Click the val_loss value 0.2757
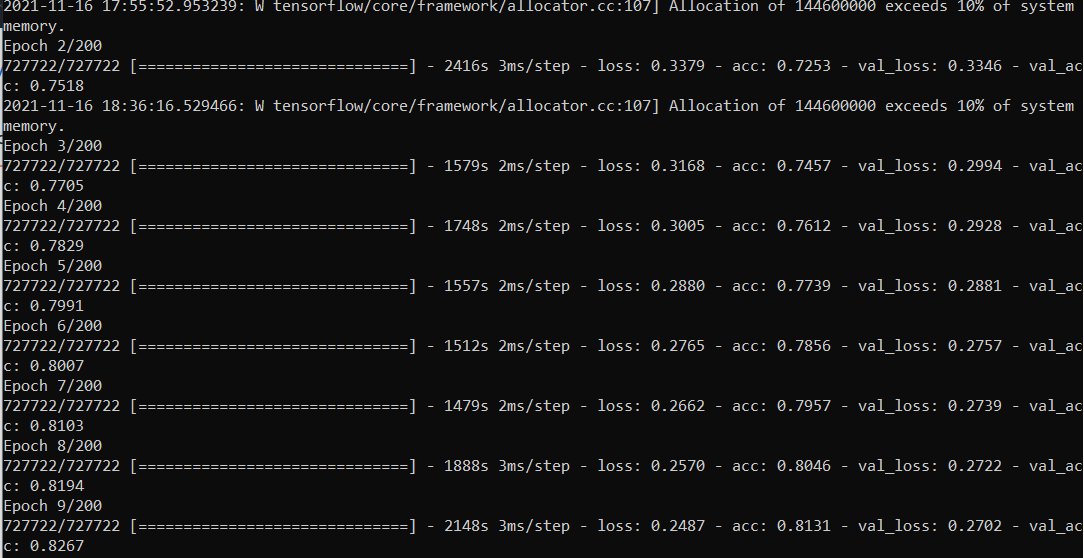Viewport: 1084px width, 558px height. (x=975, y=346)
